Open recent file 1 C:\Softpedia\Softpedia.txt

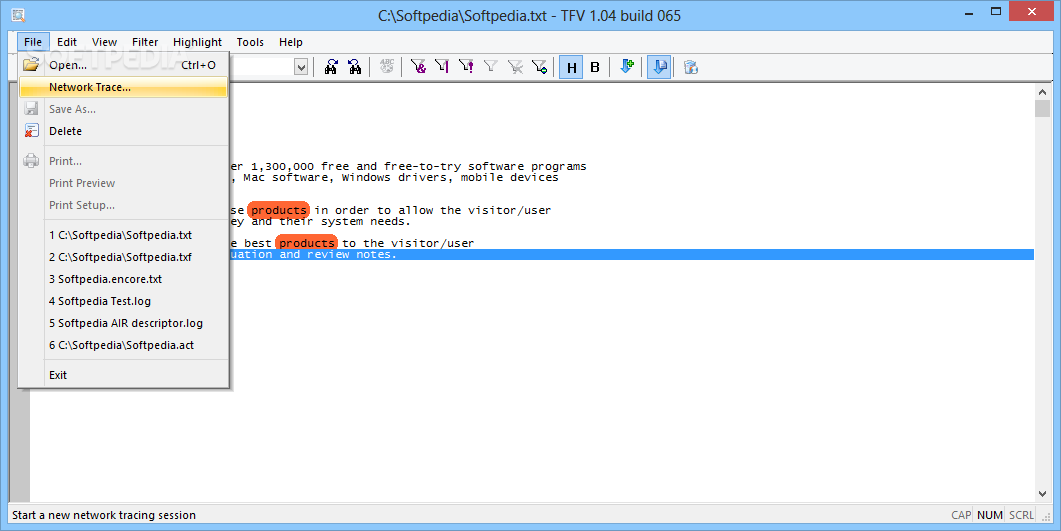coord(123,235)
